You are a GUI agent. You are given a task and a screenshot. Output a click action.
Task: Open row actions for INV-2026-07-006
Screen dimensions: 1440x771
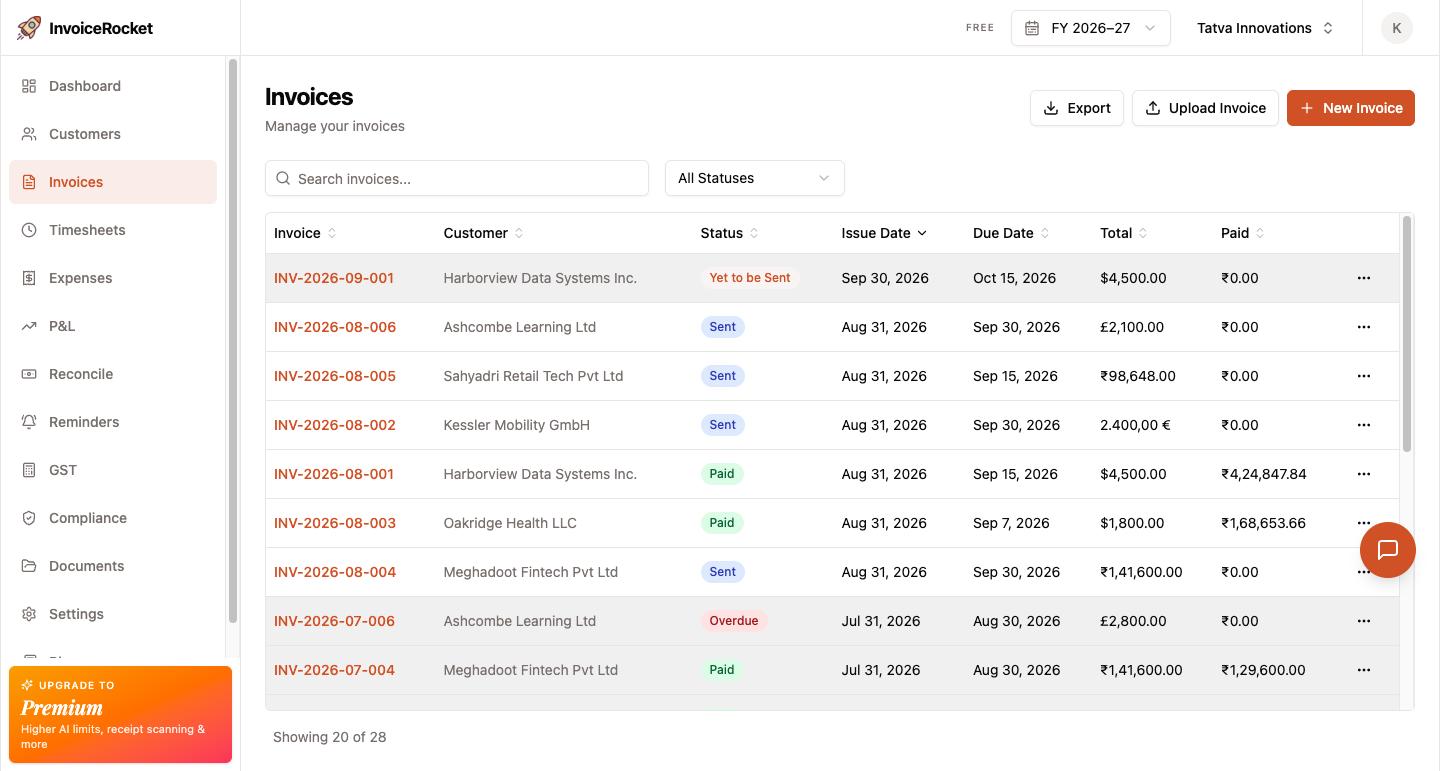(x=1364, y=621)
